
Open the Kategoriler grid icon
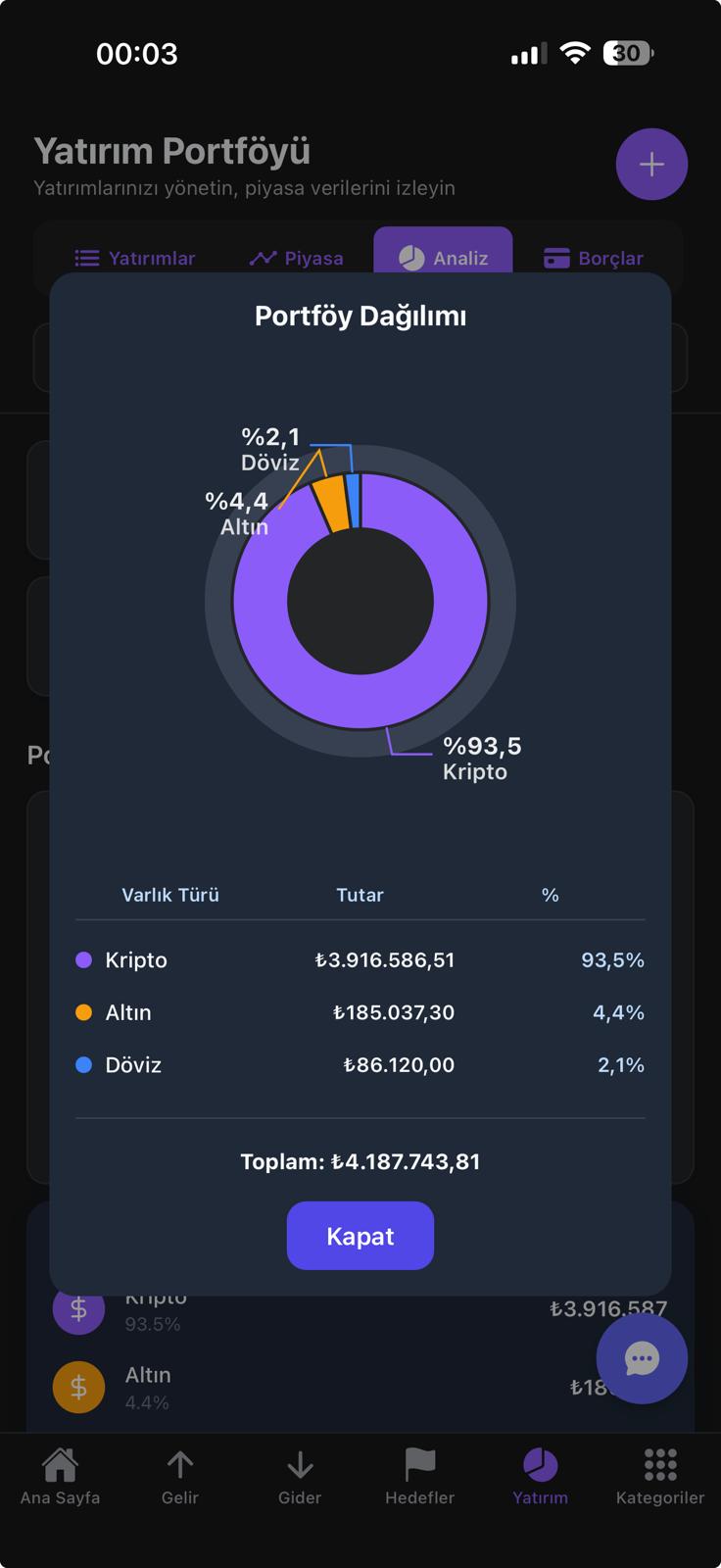click(659, 1463)
